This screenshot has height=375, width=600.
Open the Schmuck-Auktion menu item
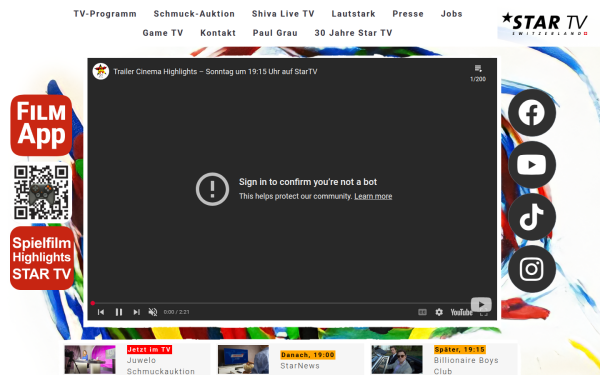tap(194, 14)
